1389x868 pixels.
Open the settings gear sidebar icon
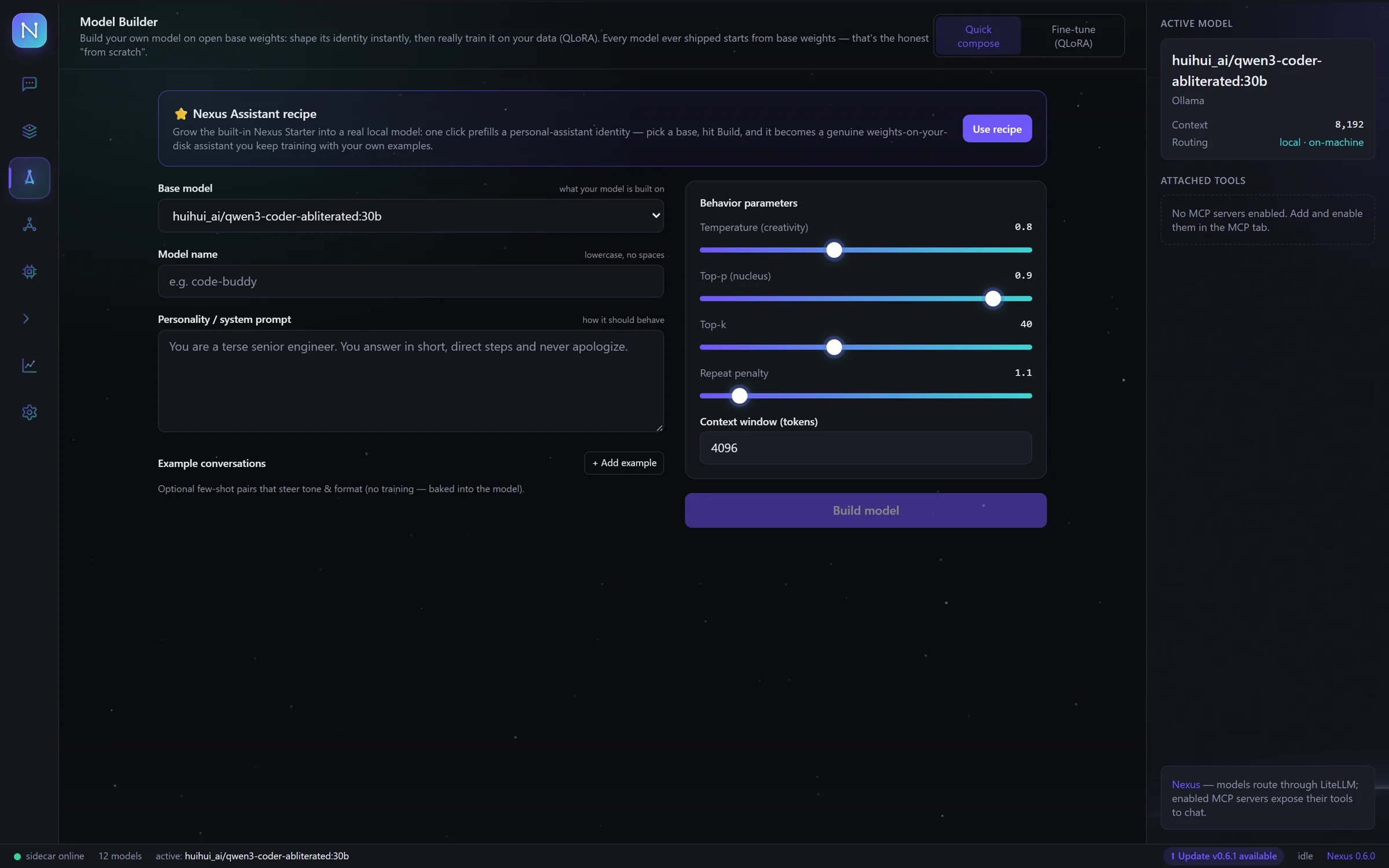(29, 412)
